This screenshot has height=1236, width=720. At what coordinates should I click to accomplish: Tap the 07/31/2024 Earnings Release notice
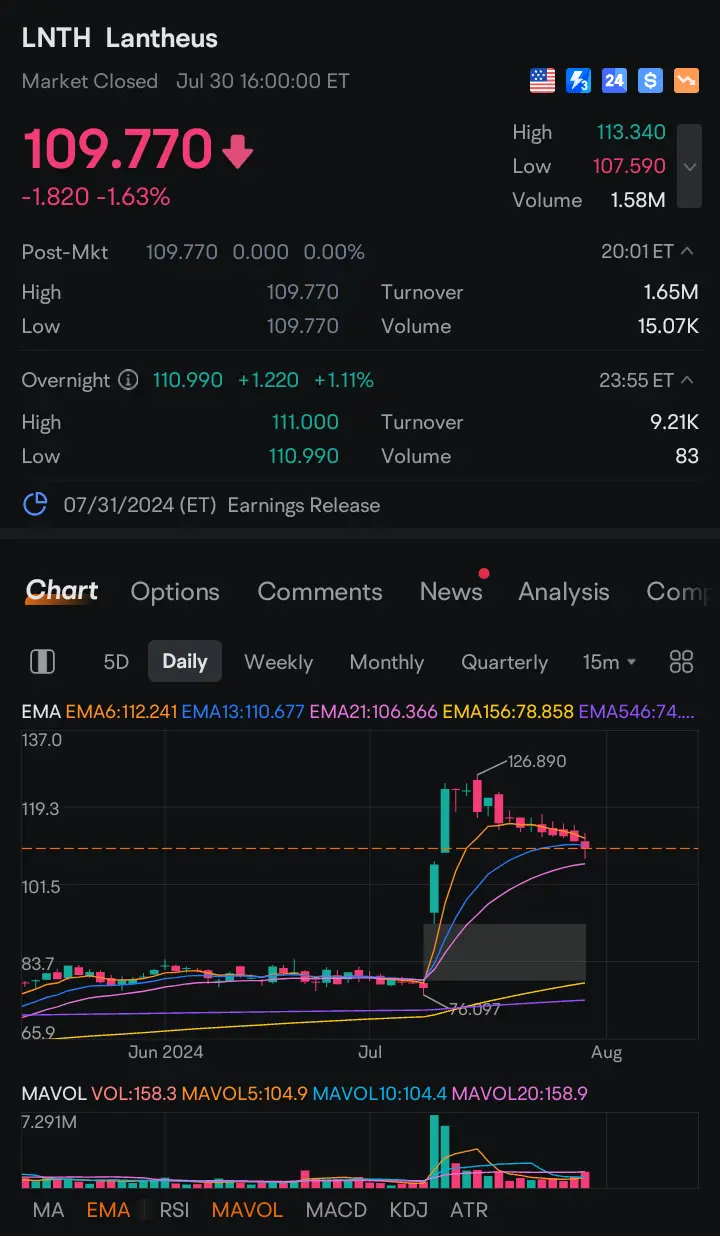[222, 505]
